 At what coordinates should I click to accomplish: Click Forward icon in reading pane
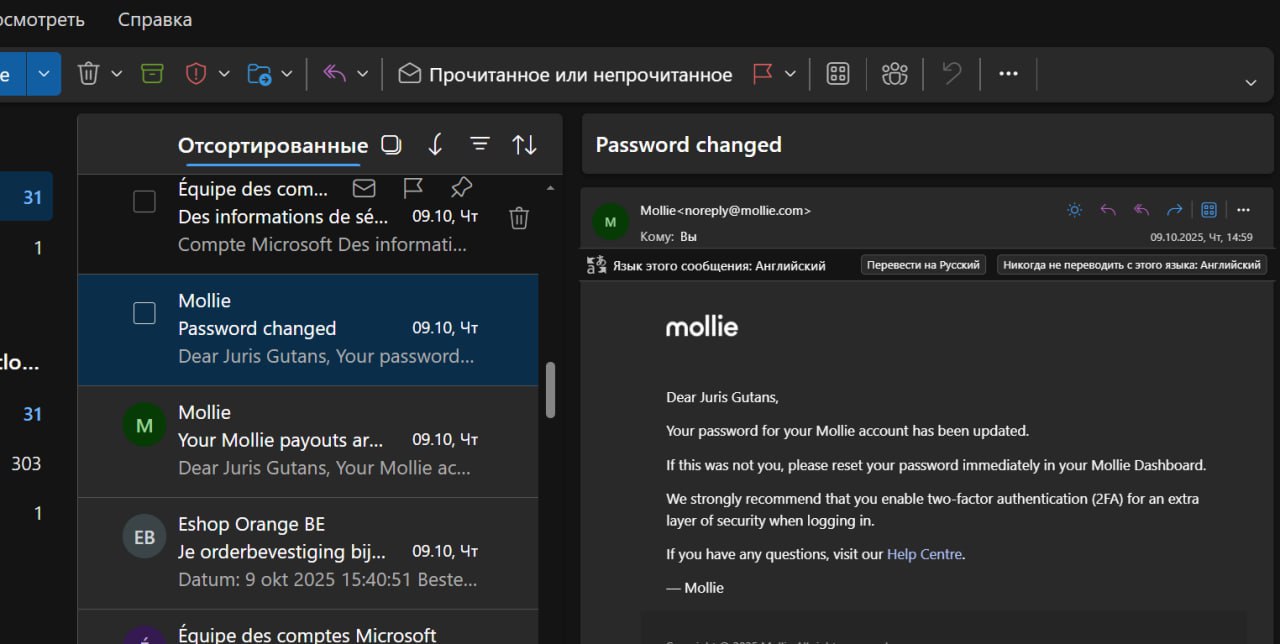pos(1175,210)
